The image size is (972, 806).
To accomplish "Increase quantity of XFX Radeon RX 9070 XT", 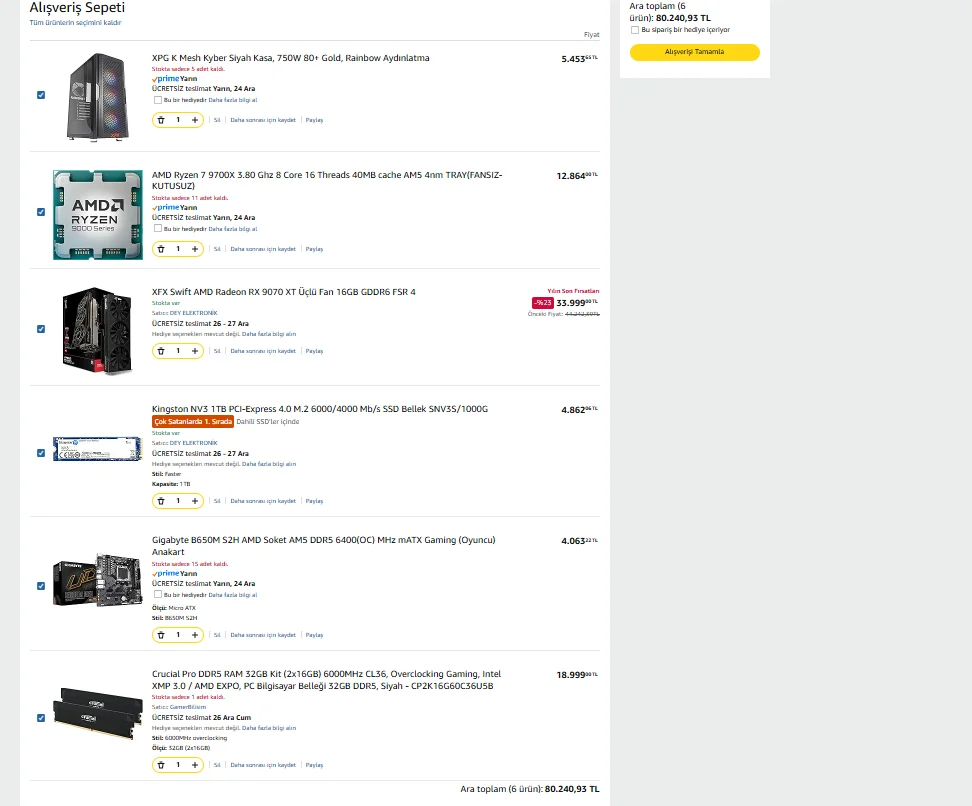I will (195, 351).
